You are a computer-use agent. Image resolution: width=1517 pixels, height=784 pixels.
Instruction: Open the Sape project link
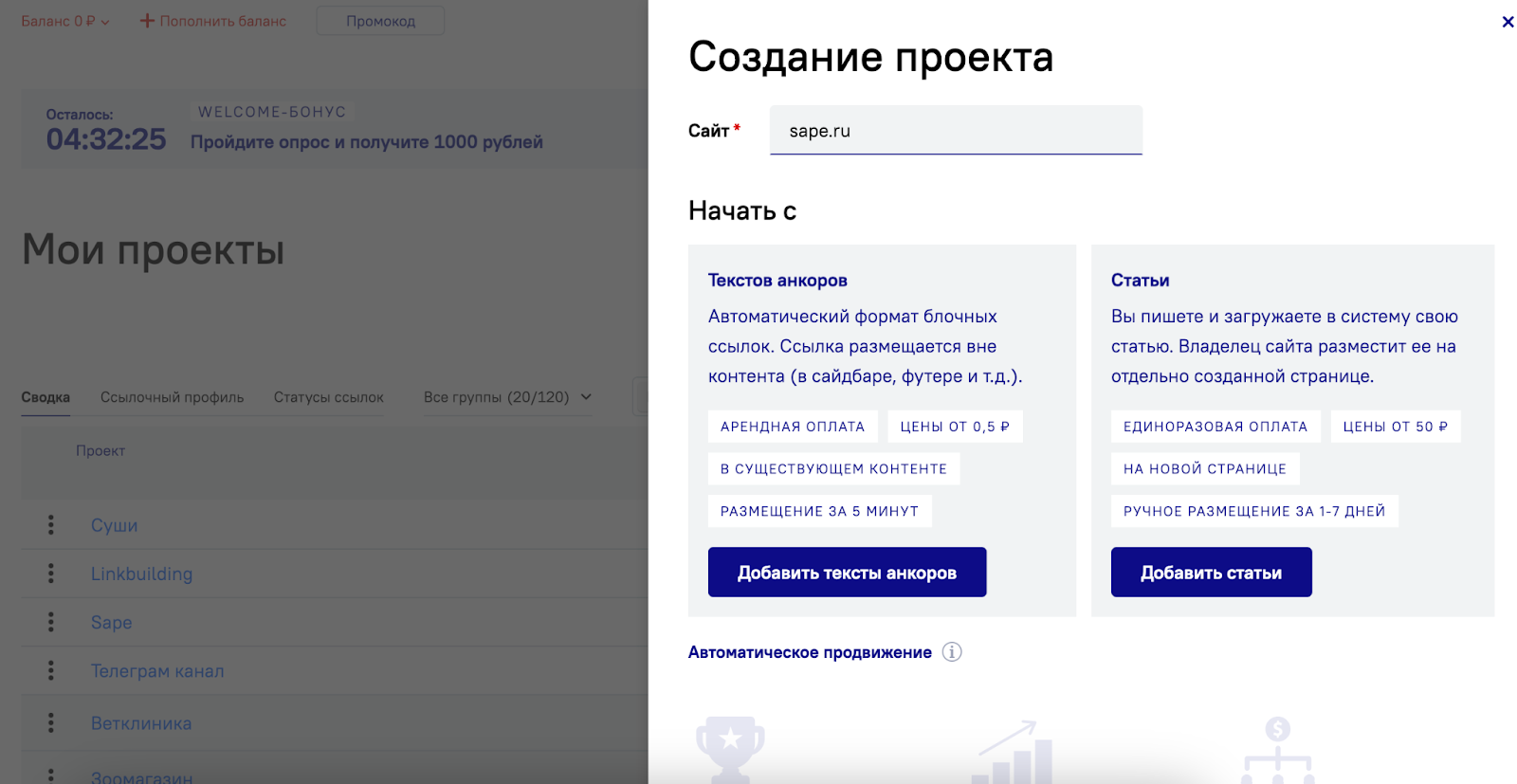pos(111,623)
